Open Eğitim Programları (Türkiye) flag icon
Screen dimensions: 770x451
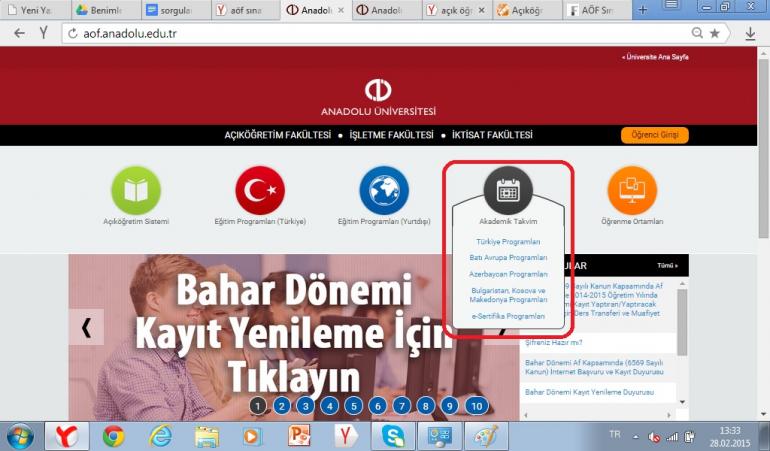(x=260, y=190)
